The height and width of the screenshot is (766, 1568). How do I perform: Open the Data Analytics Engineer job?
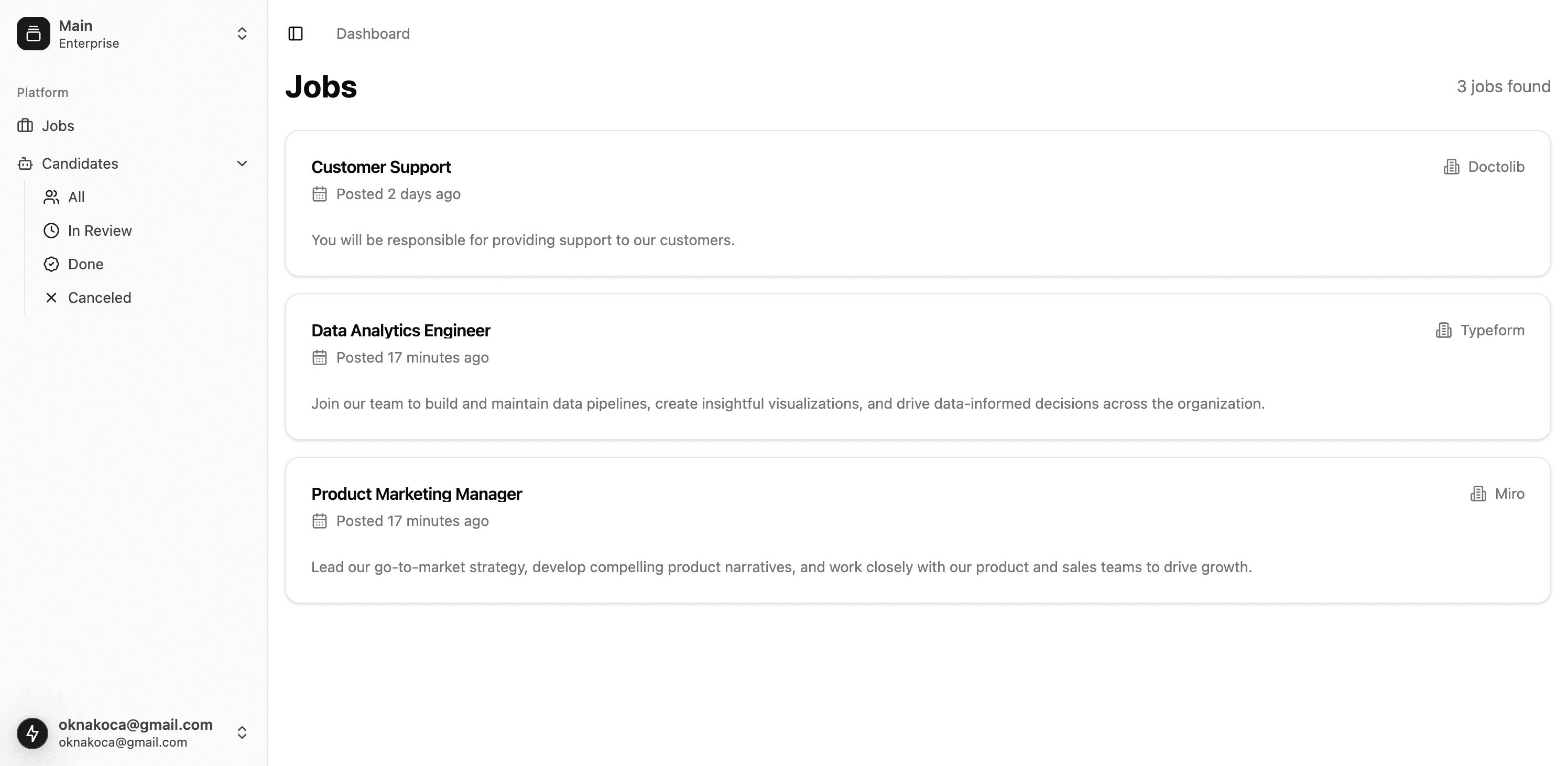click(x=918, y=367)
